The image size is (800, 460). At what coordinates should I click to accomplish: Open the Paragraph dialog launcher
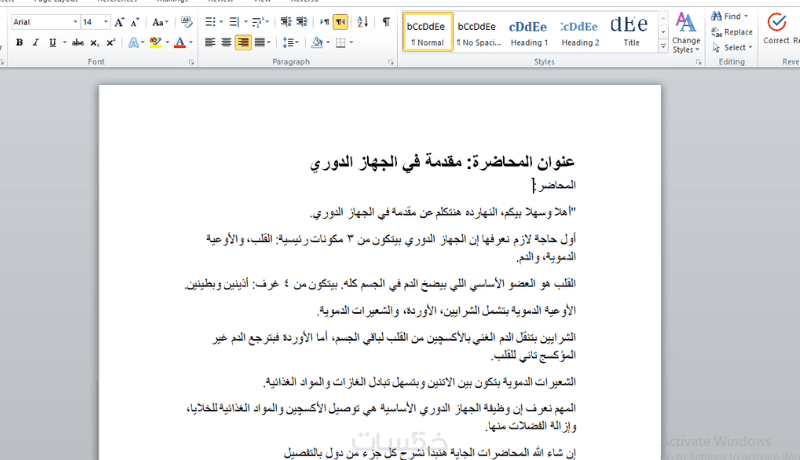(x=390, y=62)
